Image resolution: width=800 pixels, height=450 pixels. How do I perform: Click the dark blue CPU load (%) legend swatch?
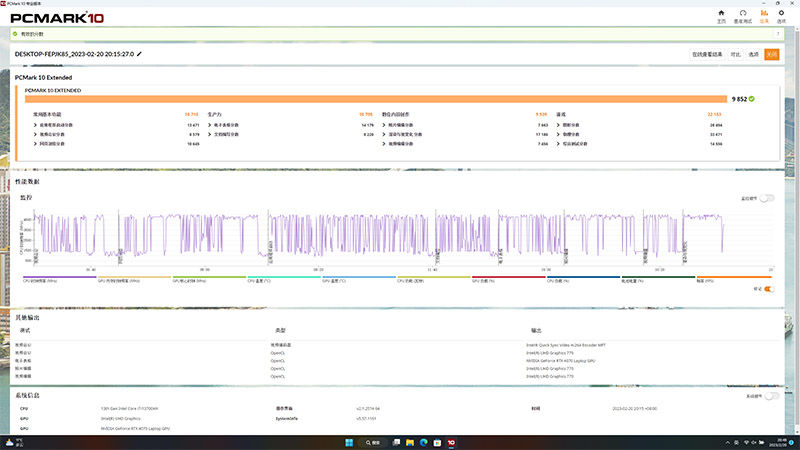pos(584,279)
